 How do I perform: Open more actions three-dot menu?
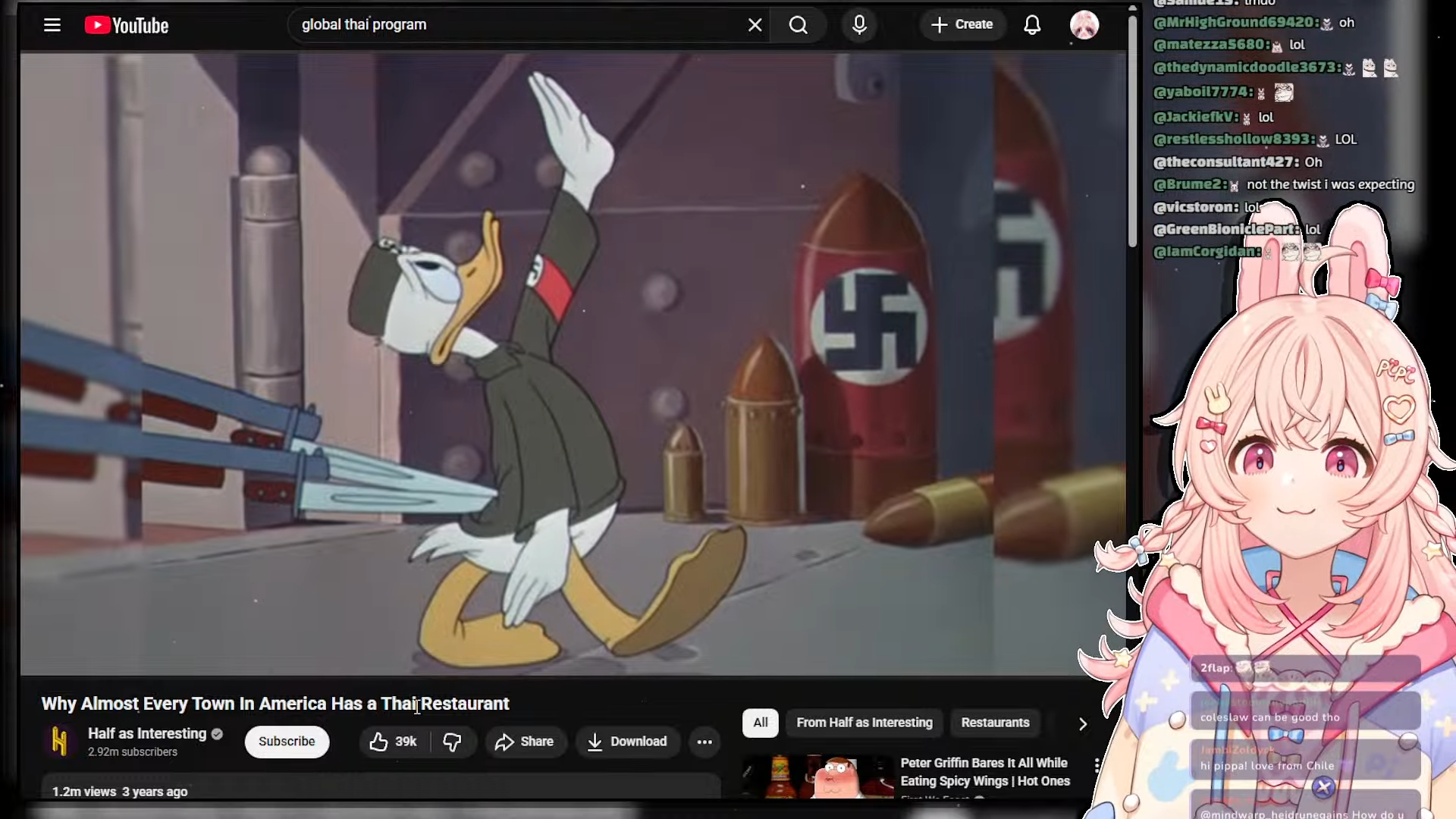(704, 742)
